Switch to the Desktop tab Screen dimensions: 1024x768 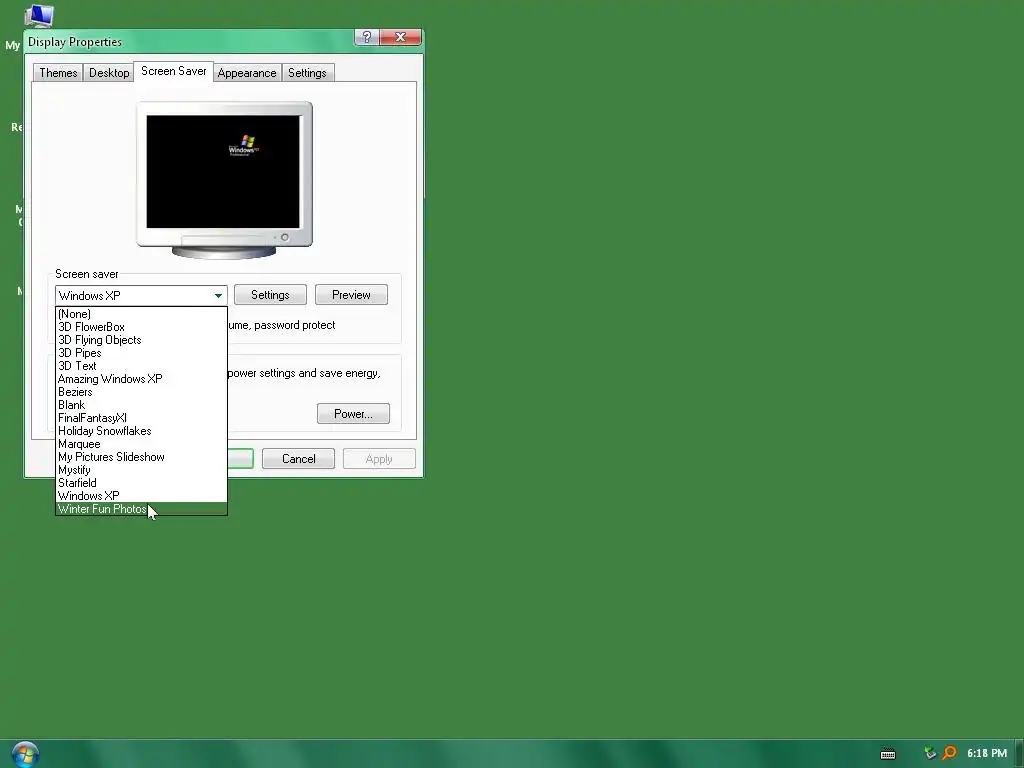point(109,72)
